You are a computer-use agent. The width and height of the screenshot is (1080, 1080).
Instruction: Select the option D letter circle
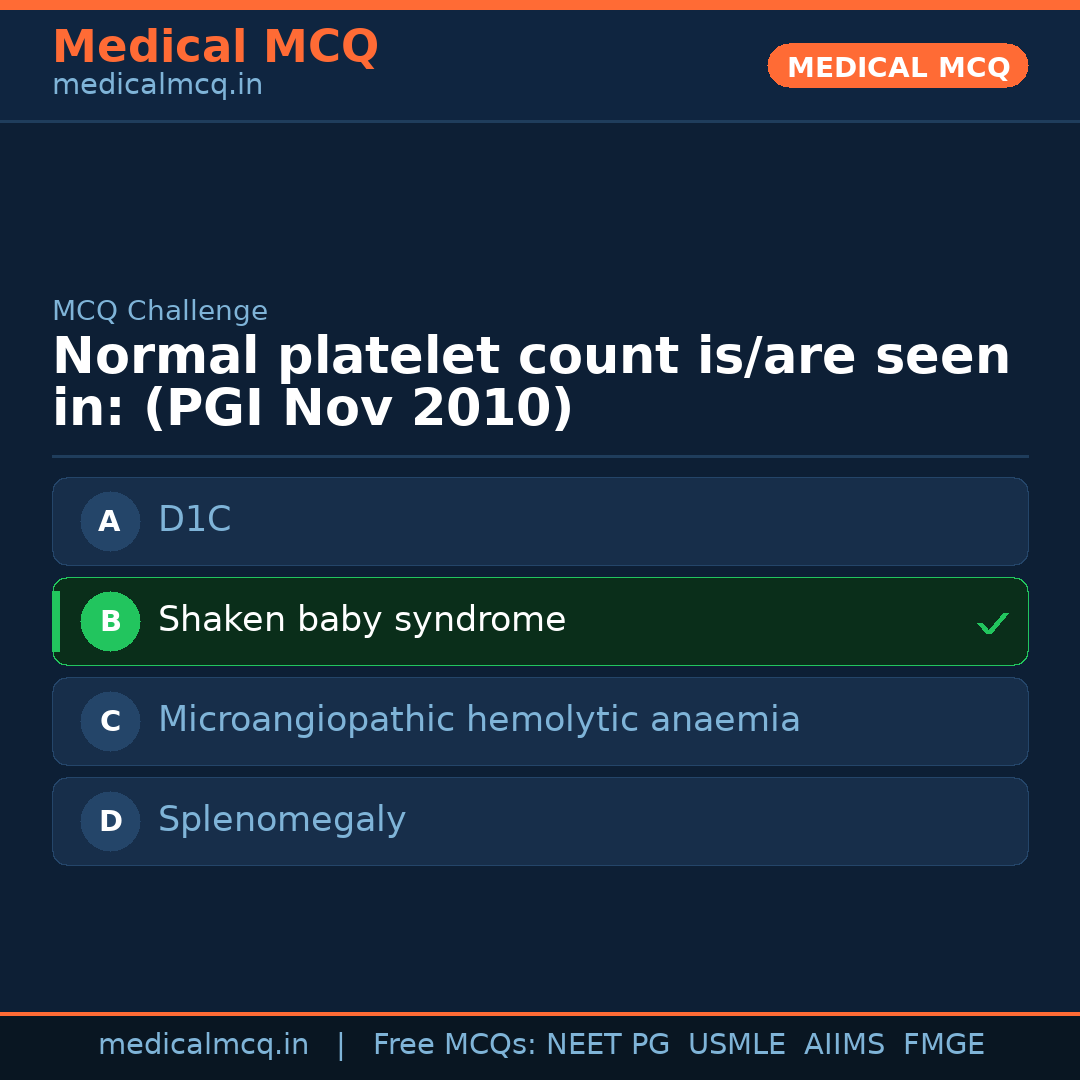(110, 821)
